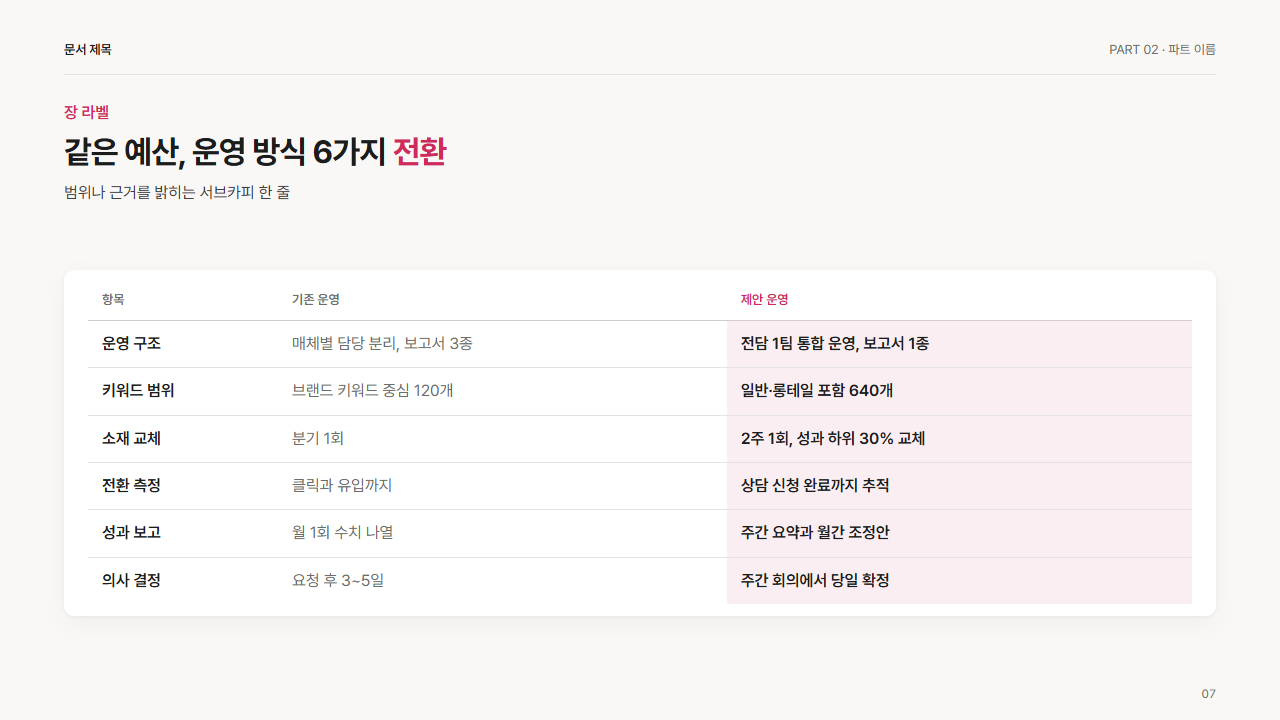
Task: Click cell '매체별 담당 분리, 보고서 3종'
Action: tap(382, 343)
